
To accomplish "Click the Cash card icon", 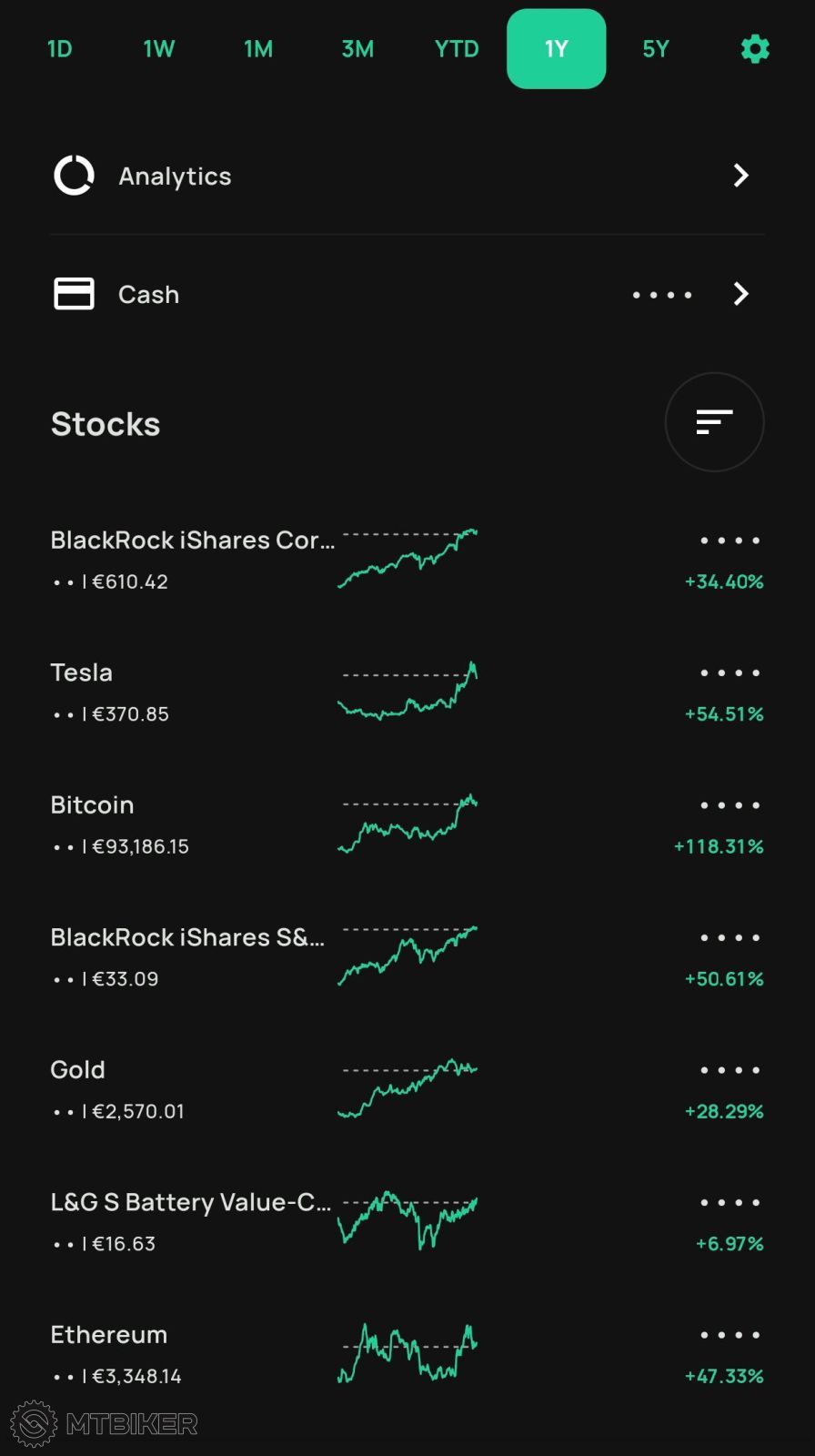I will pyautogui.click(x=74, y=294).
